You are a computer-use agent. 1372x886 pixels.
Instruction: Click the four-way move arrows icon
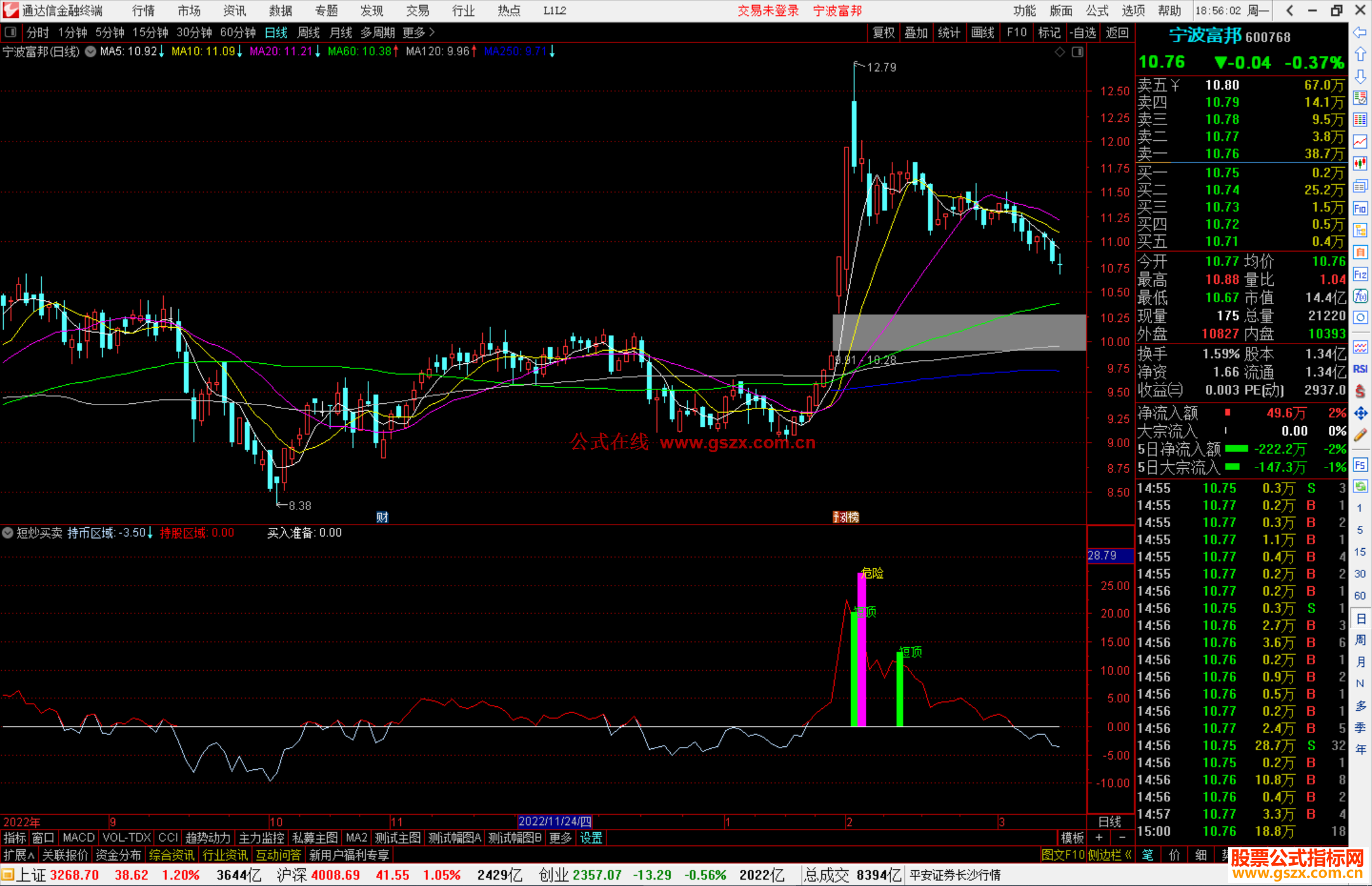(1360, 413)
